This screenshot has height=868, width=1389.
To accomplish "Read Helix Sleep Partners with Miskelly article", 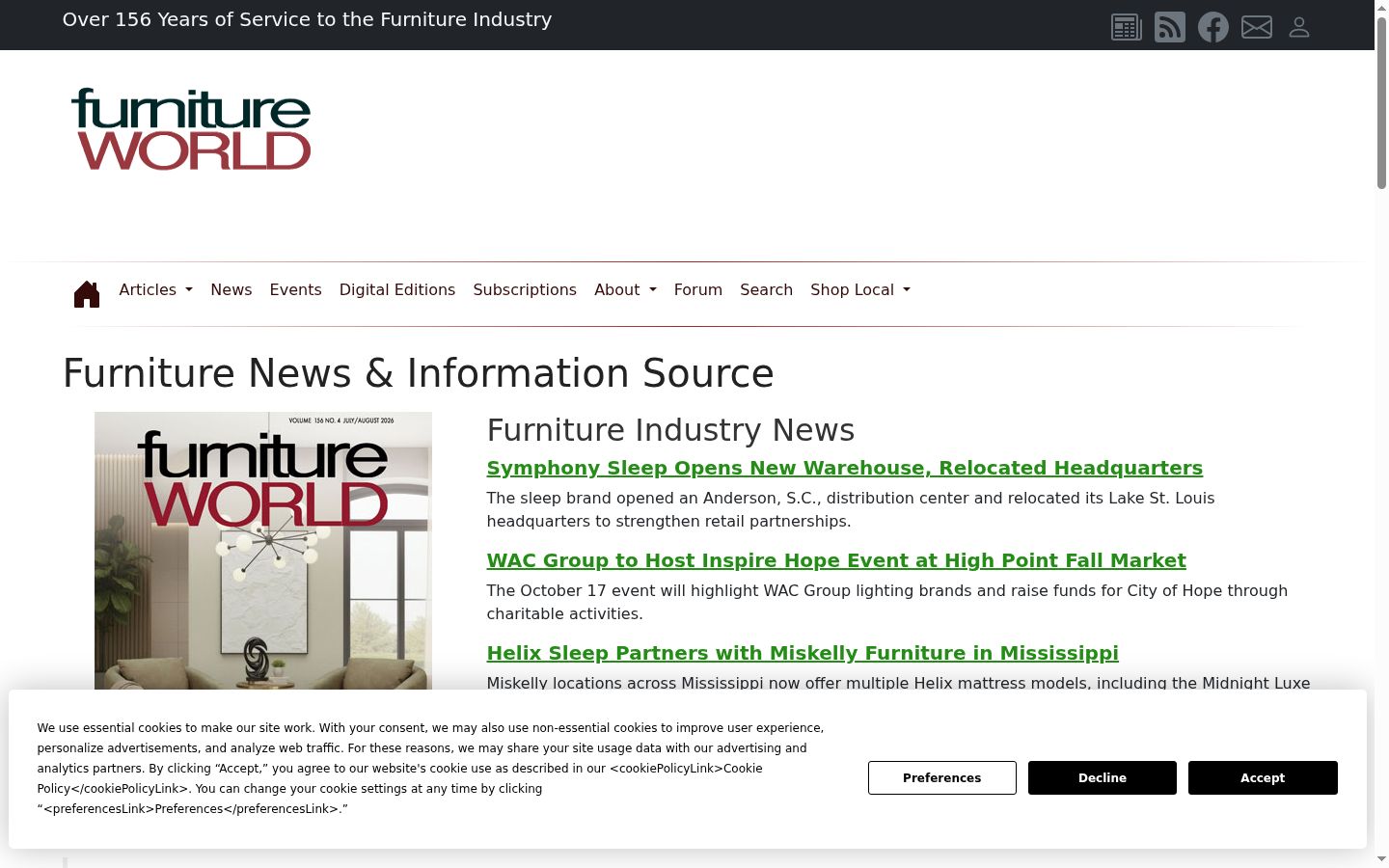I will pyautogui.click(x=803, y=653).
